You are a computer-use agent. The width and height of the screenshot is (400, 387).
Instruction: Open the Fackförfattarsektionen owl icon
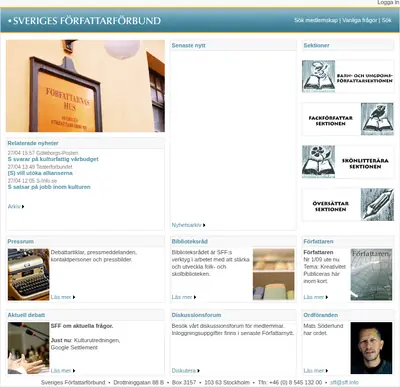[x=377, y=119]
